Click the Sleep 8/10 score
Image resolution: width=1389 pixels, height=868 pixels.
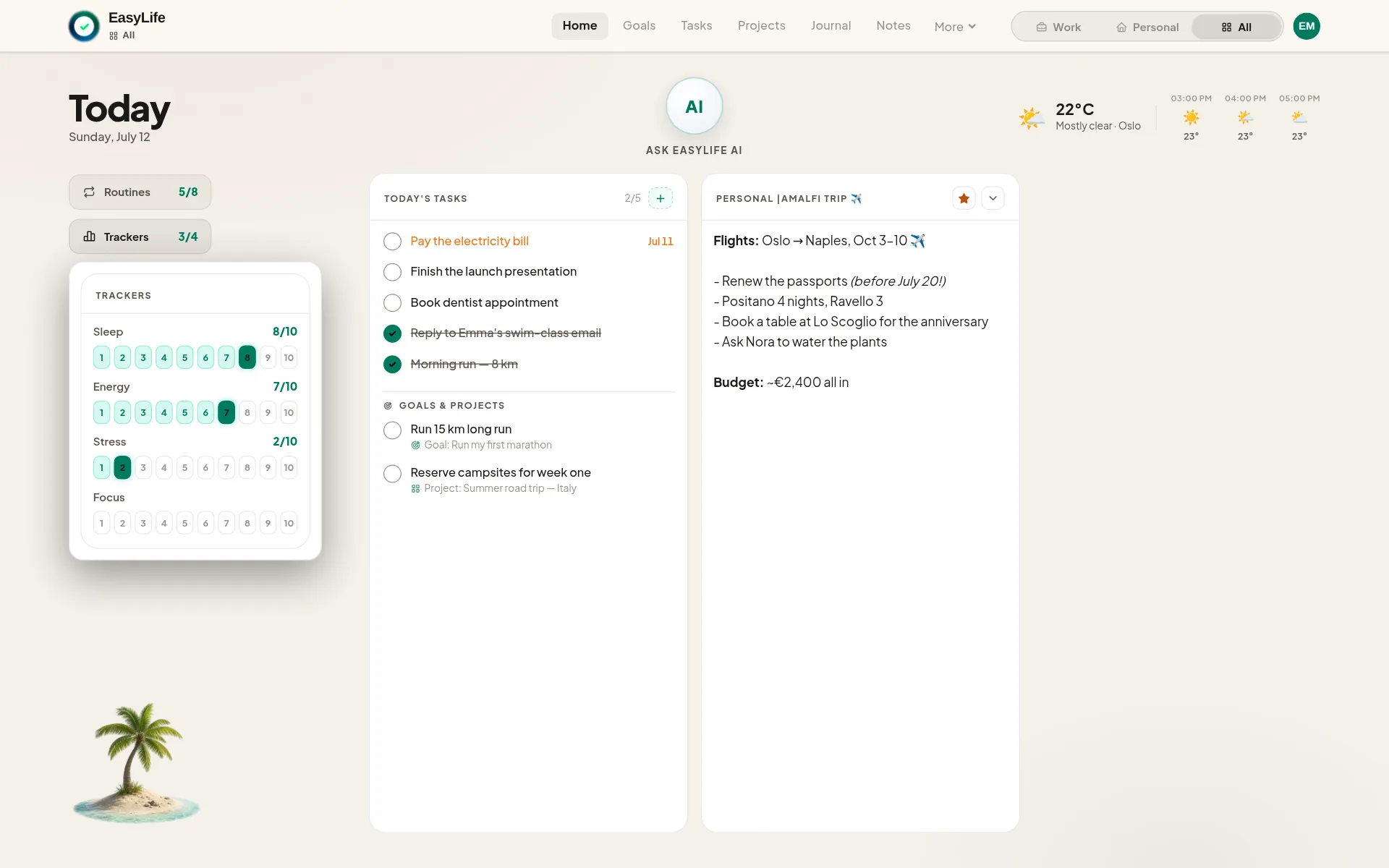click(285, 331)
